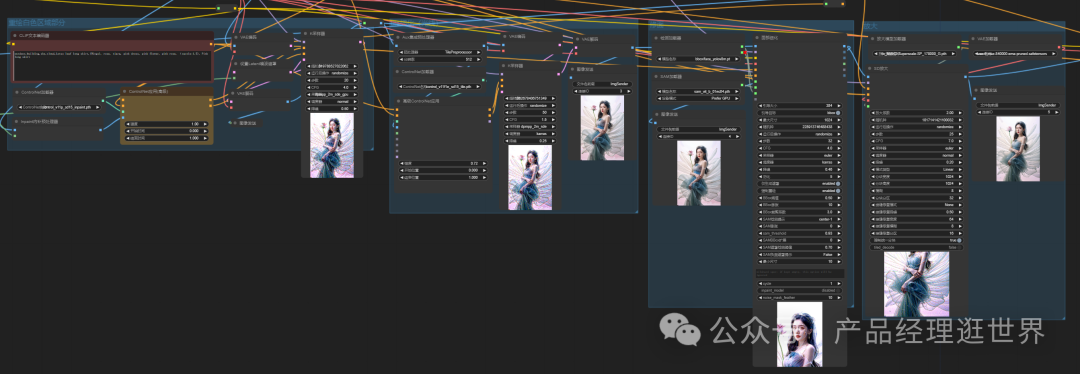This screenshot has width=1080, height=374.
Task: Open the face close-up preview in face detailer
Action: (799, 335)
